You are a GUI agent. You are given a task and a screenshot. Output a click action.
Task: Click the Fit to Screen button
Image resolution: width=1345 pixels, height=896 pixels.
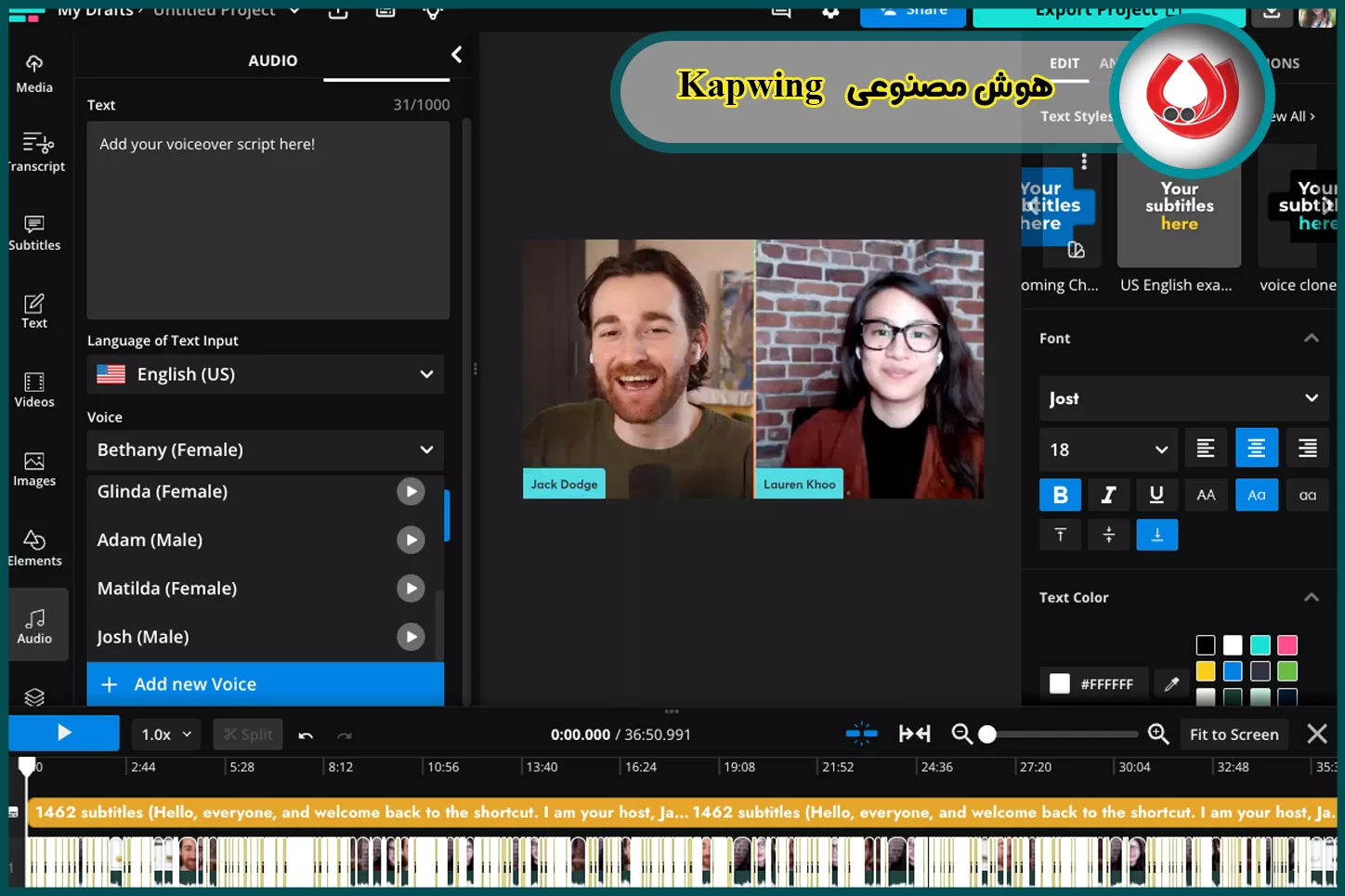[1234, 734]
